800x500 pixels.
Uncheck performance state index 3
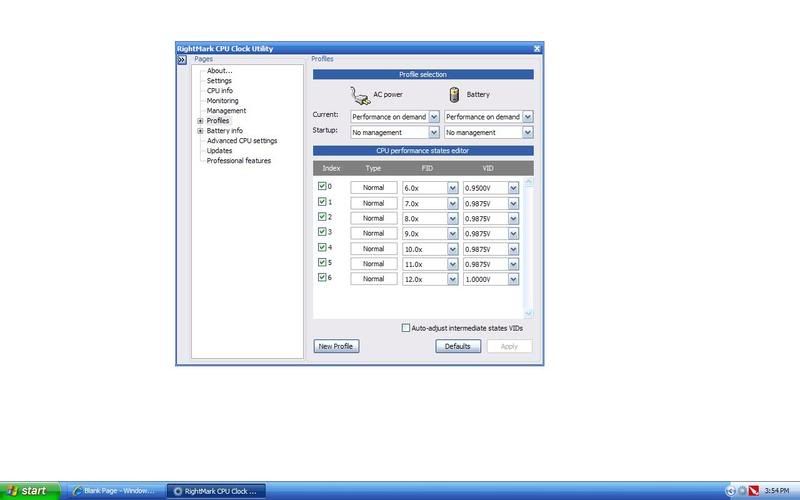pyautogui.click(x=322, y=232)
